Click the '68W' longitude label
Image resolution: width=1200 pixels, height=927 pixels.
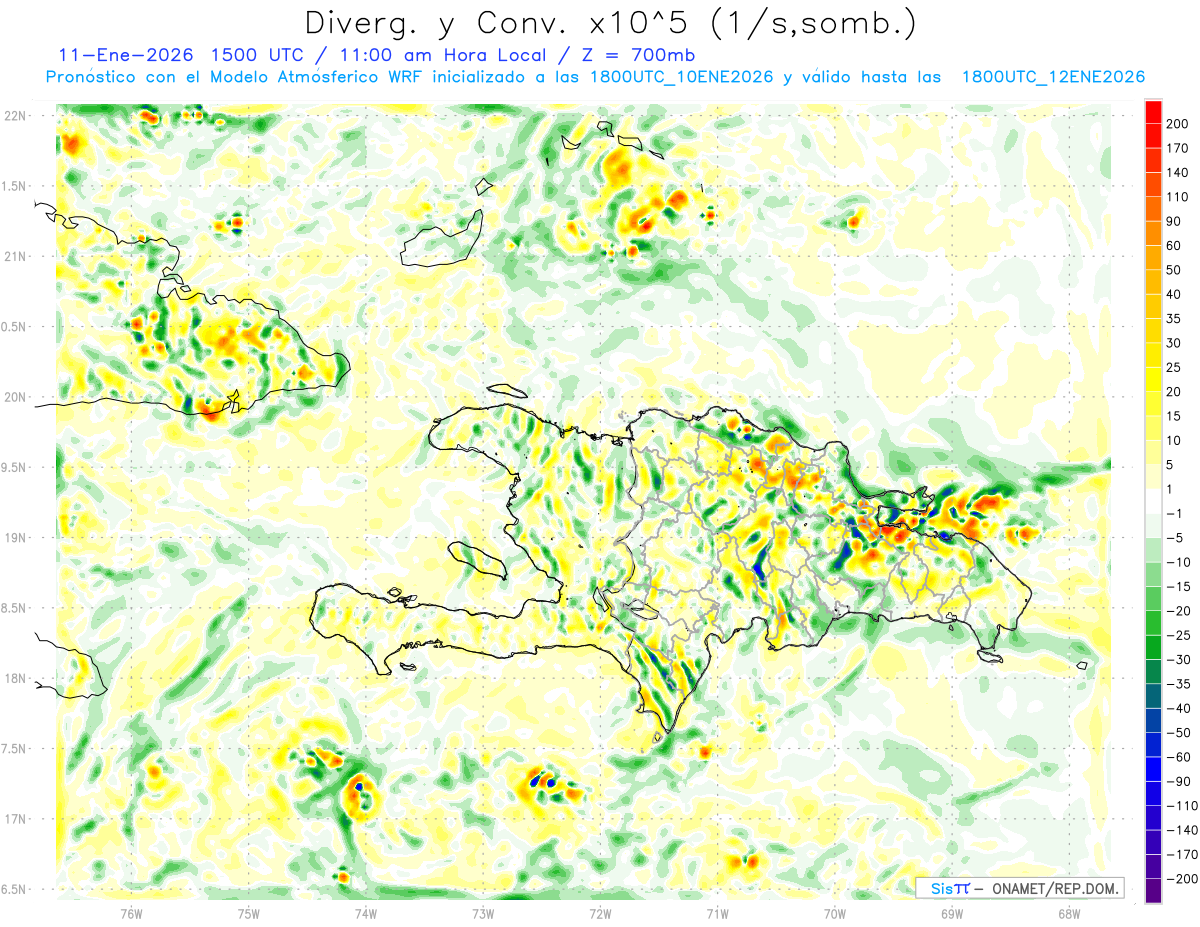[x=1069, y=912]
